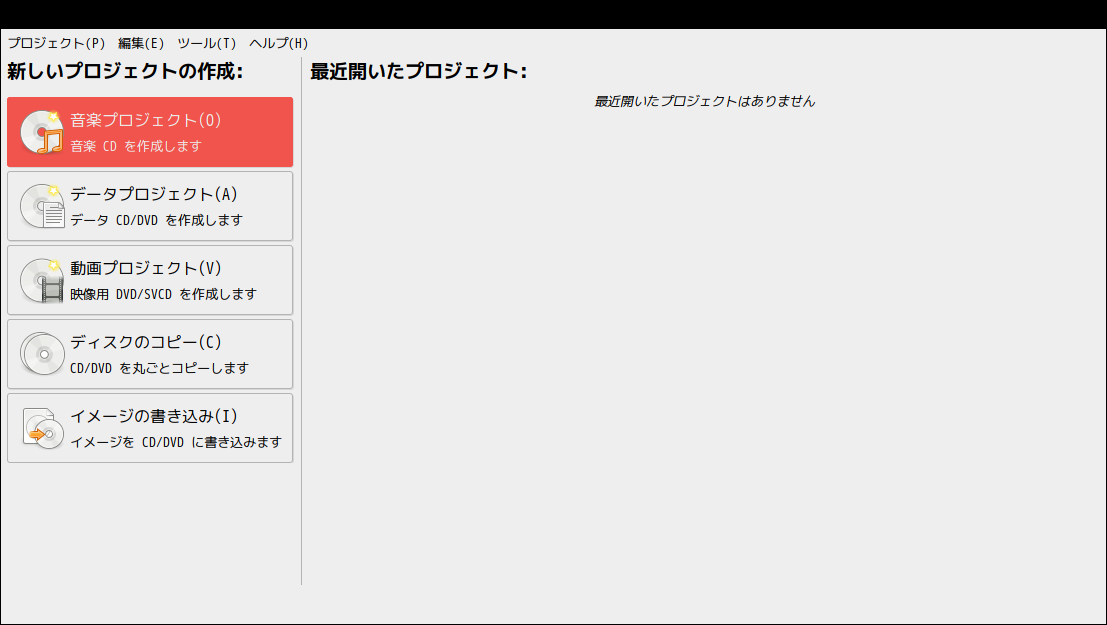
Task: Click the music CD icon with orange note
Action: click(x=42, y=132)
